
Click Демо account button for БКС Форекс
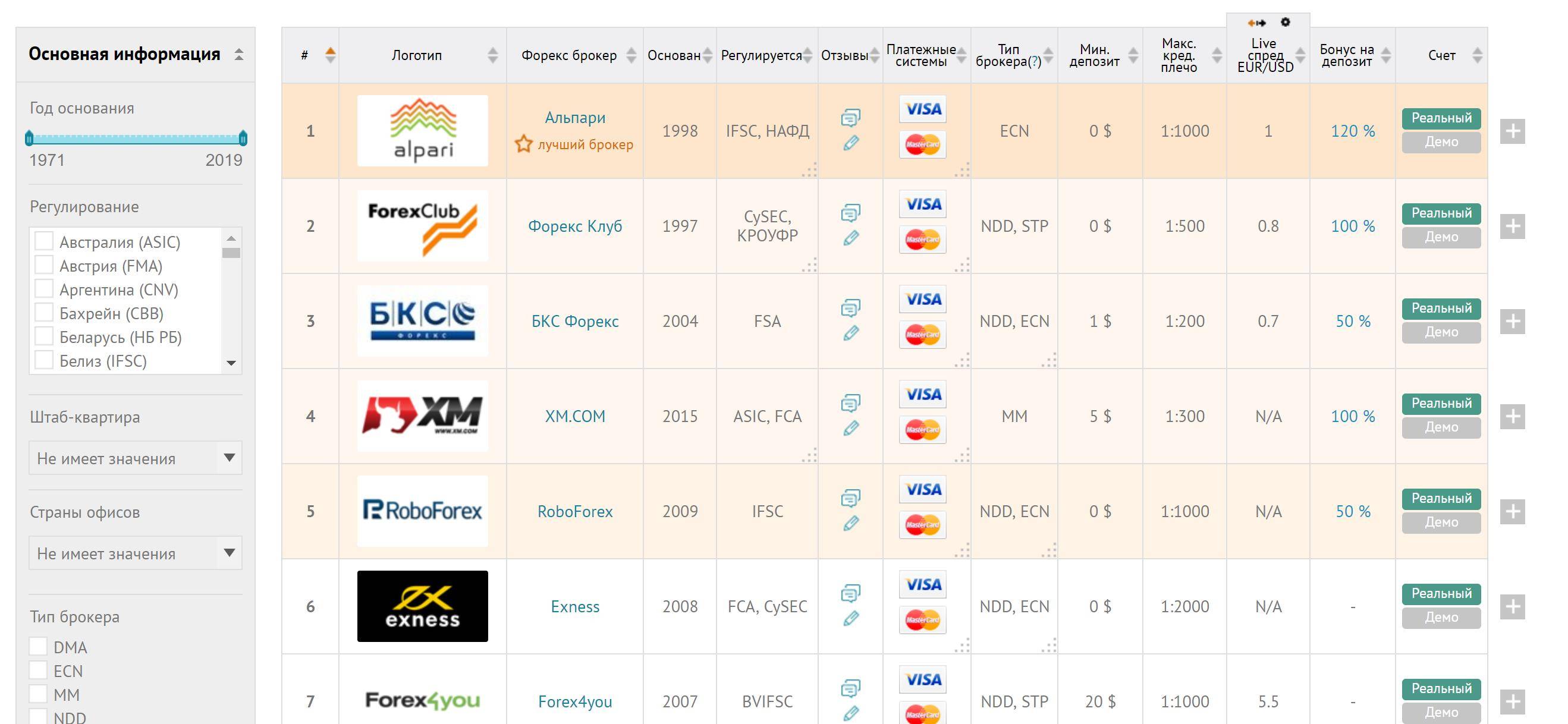[1441, 332]
